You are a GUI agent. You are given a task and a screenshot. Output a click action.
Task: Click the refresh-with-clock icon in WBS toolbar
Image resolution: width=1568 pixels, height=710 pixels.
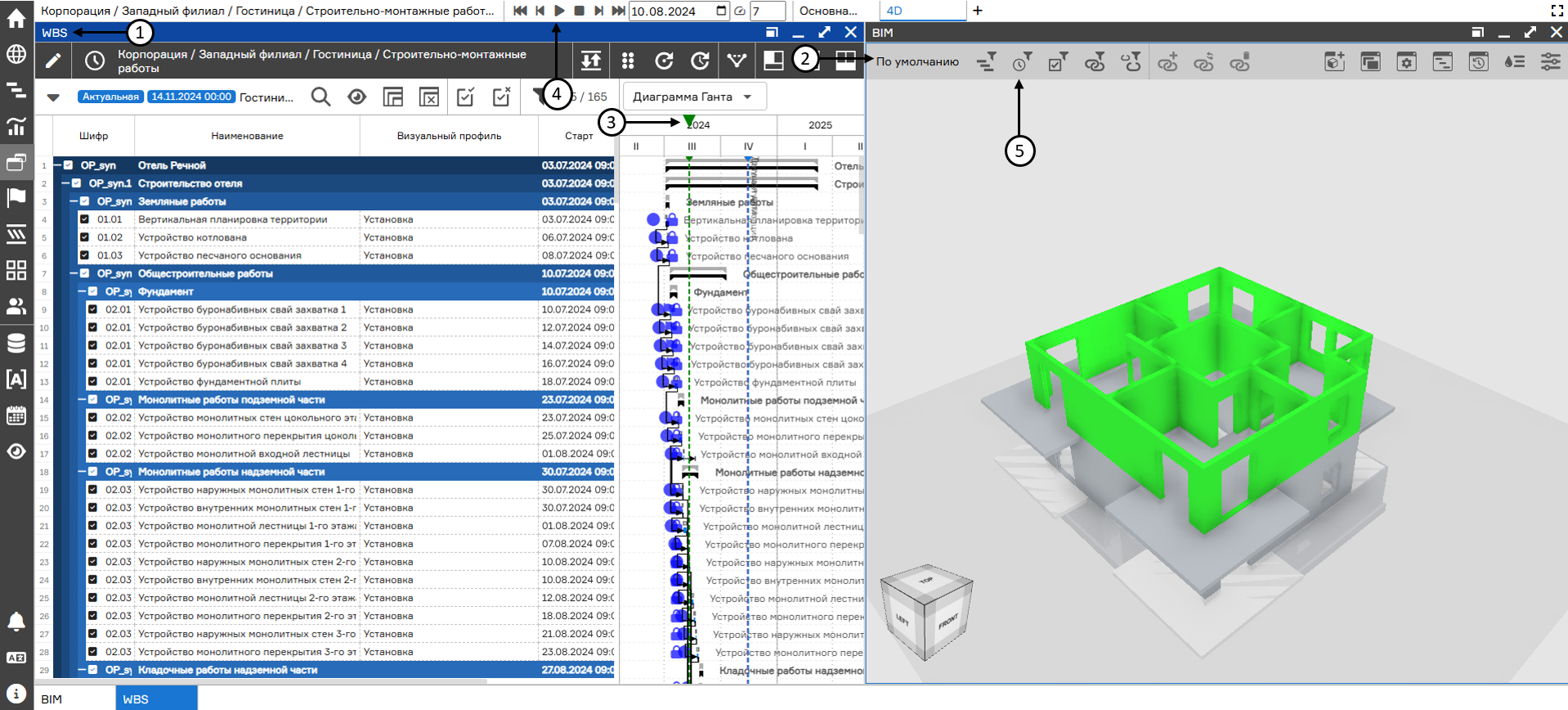701,61
